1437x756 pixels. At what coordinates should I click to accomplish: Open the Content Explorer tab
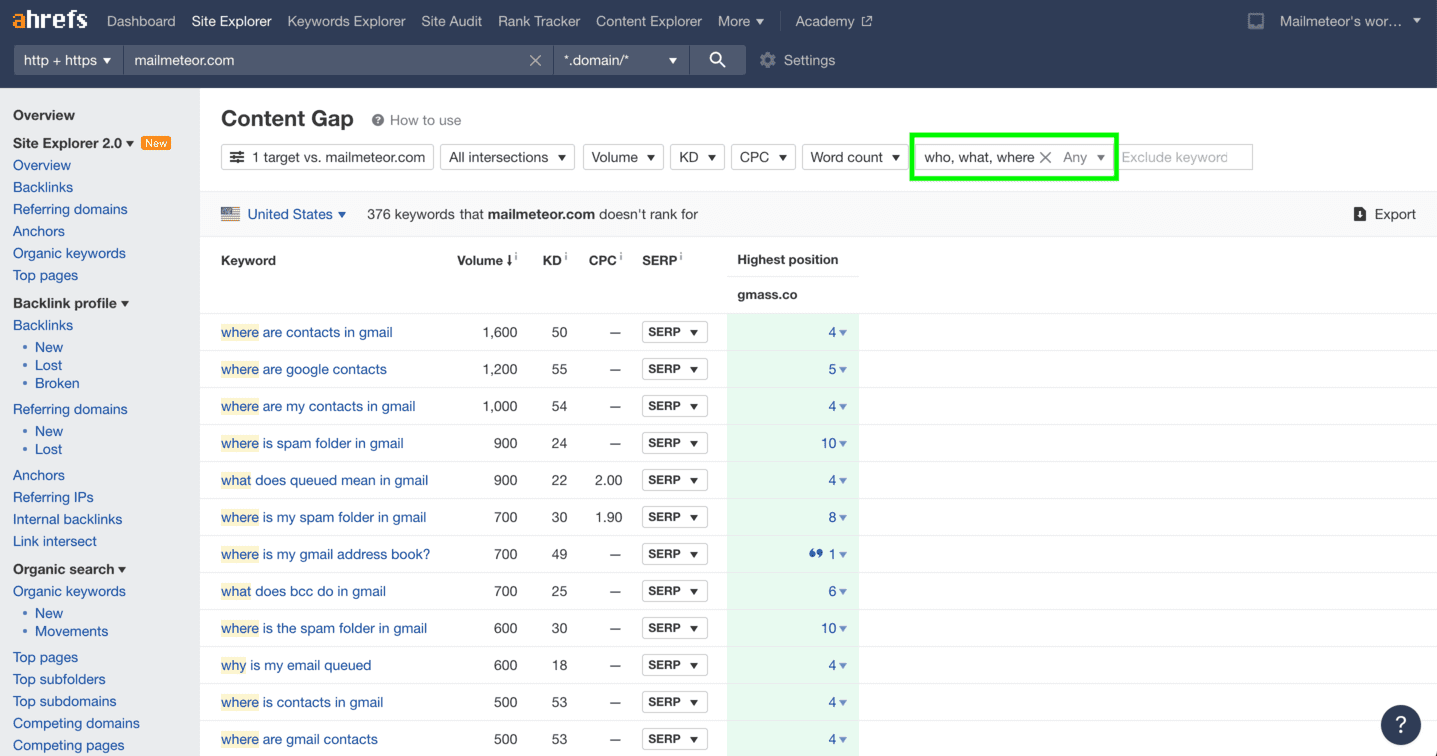tap(649, 21)
